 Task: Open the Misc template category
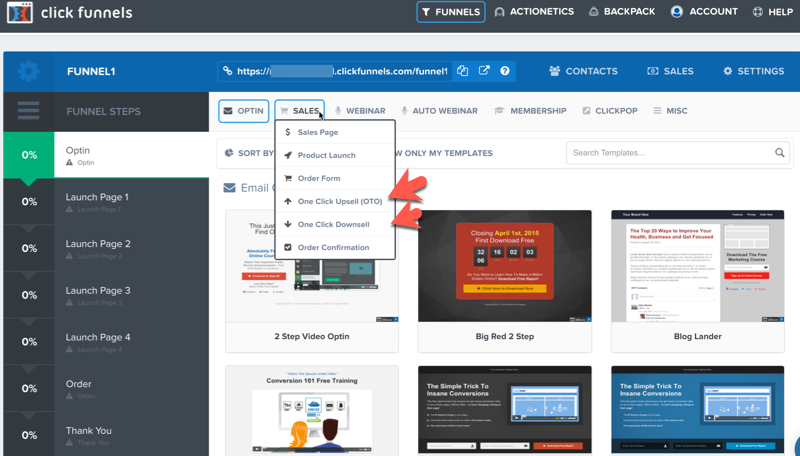coord(670,111)
